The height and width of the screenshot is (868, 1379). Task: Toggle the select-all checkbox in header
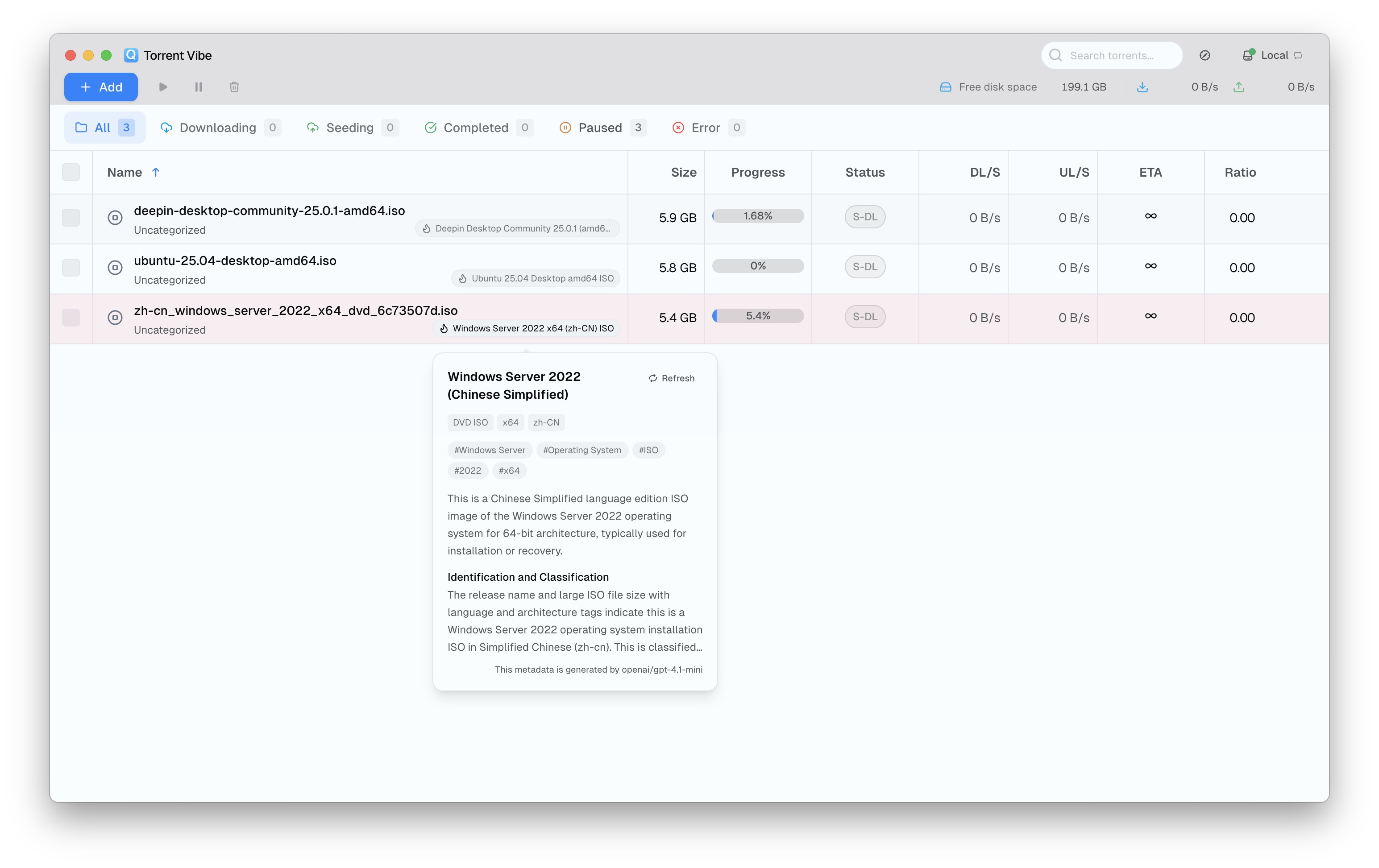tap(71, 172)
